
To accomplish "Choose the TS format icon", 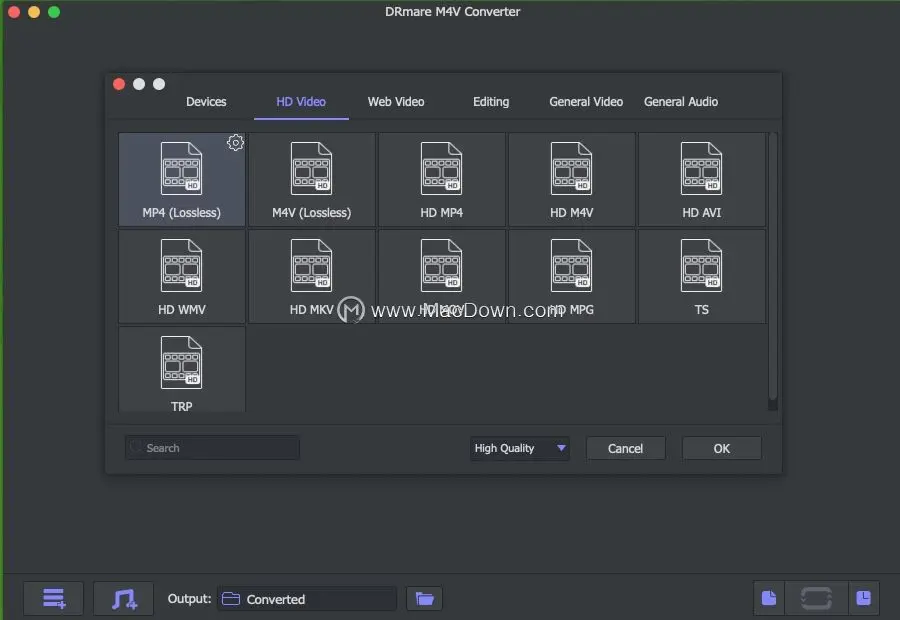I will [701, 266].
